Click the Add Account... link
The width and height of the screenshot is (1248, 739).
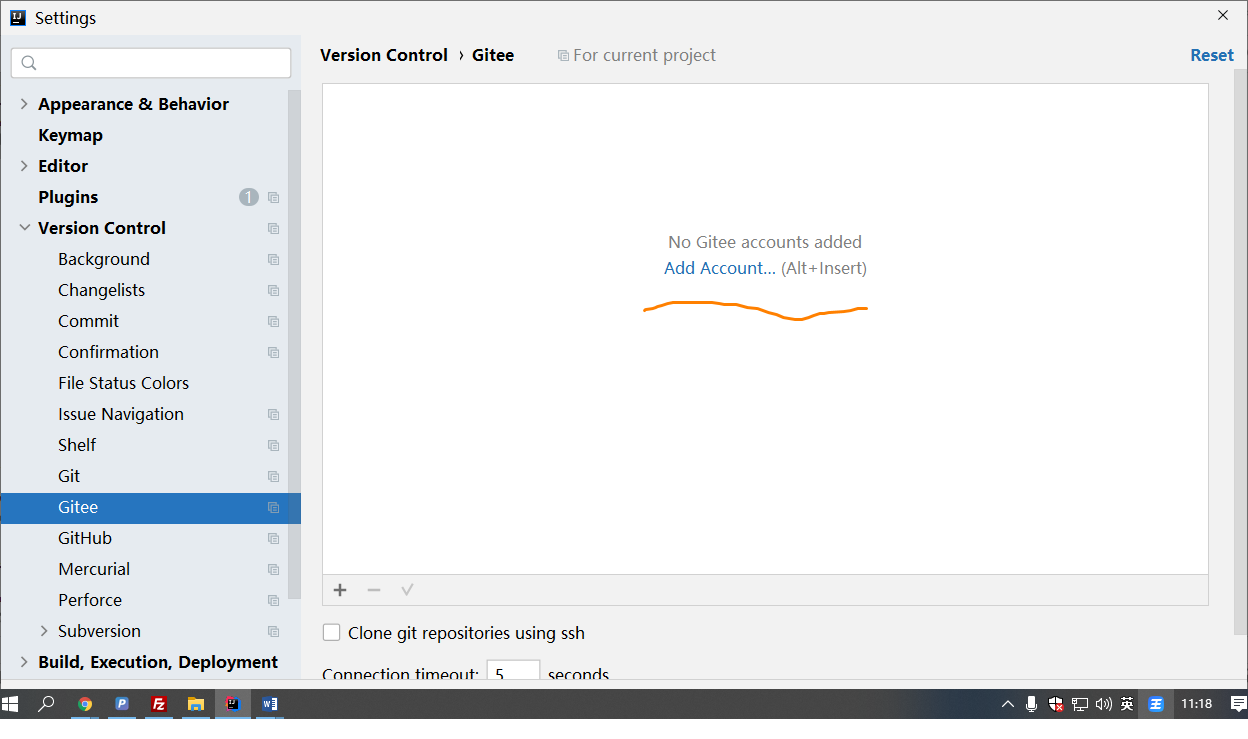[720, 268]
